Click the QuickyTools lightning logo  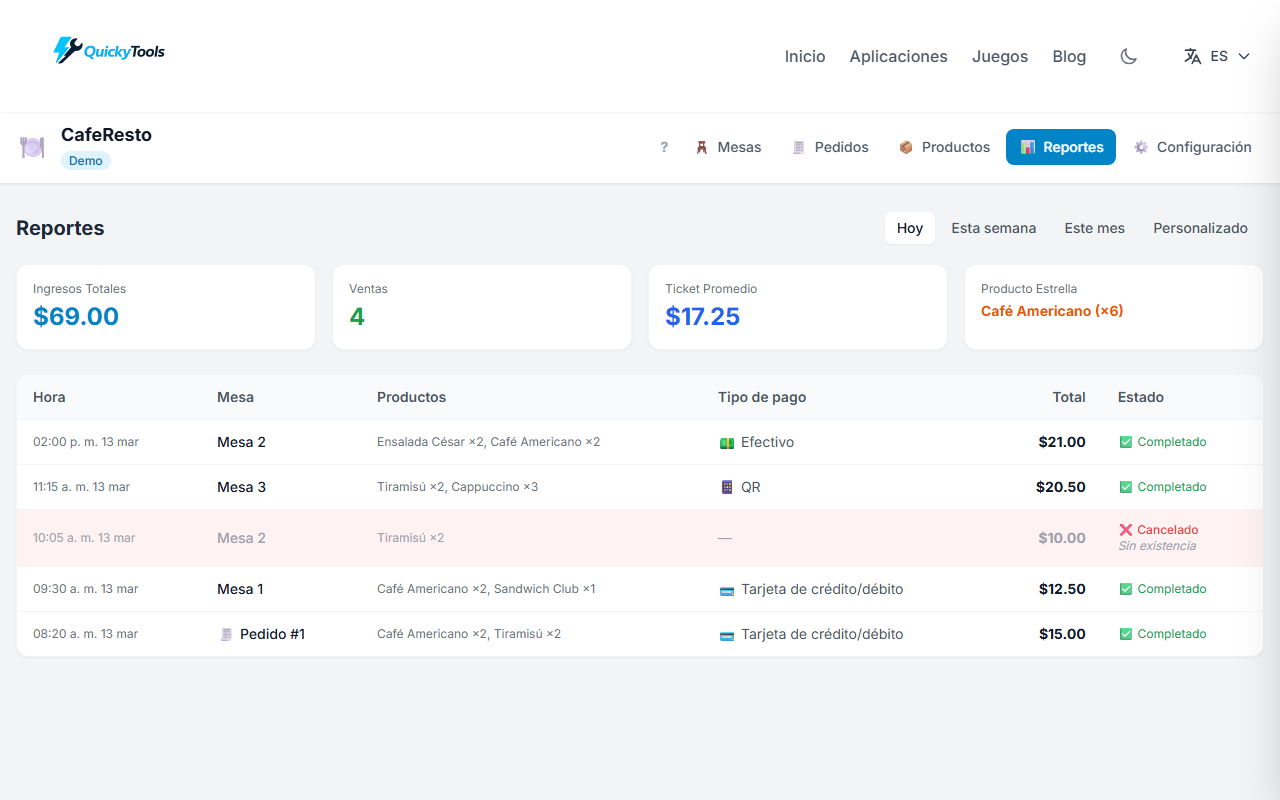point(66,49)
